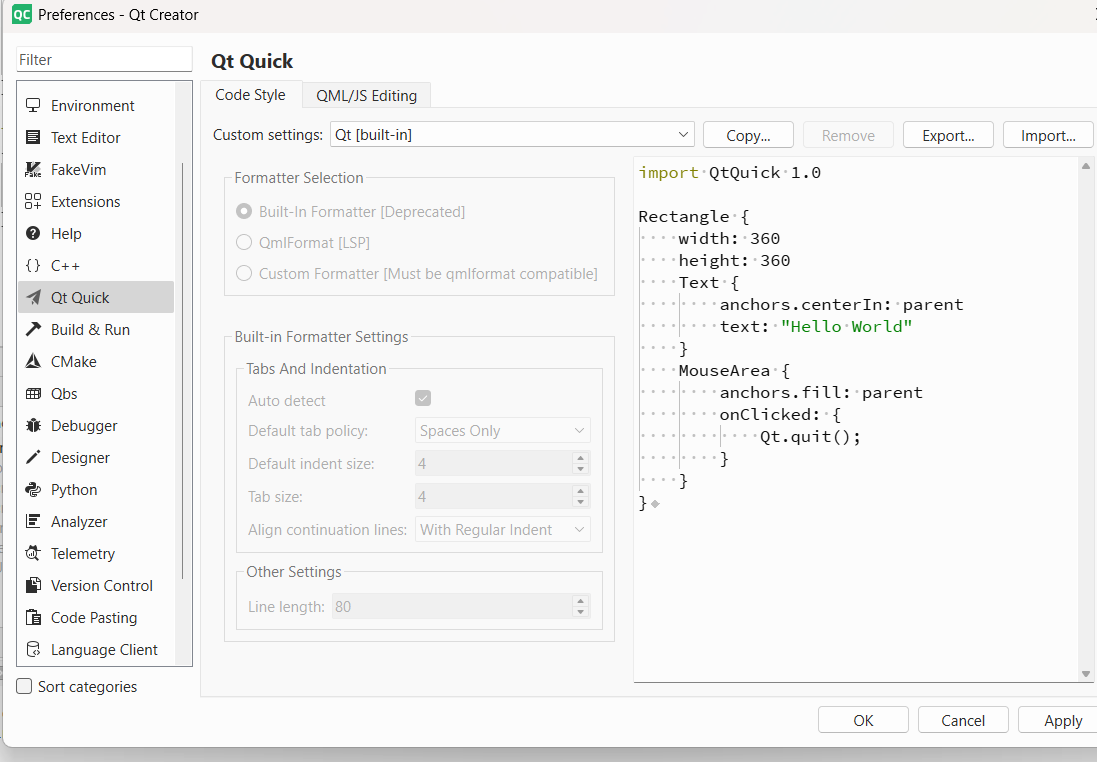Image resolution: width=1097 pixels, height=762 pixels.
Task: Click the Cancel button
Action: coord(963,720)
